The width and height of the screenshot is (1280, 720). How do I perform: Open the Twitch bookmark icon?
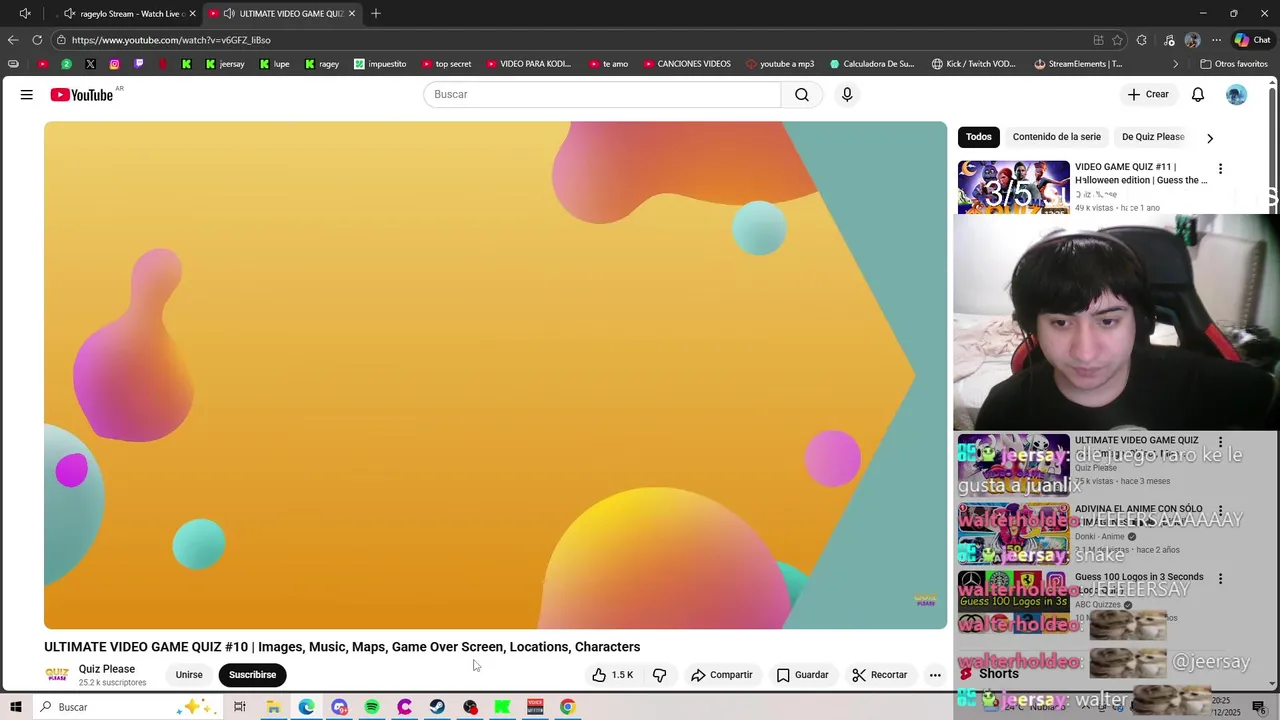[x=138, y=64]
